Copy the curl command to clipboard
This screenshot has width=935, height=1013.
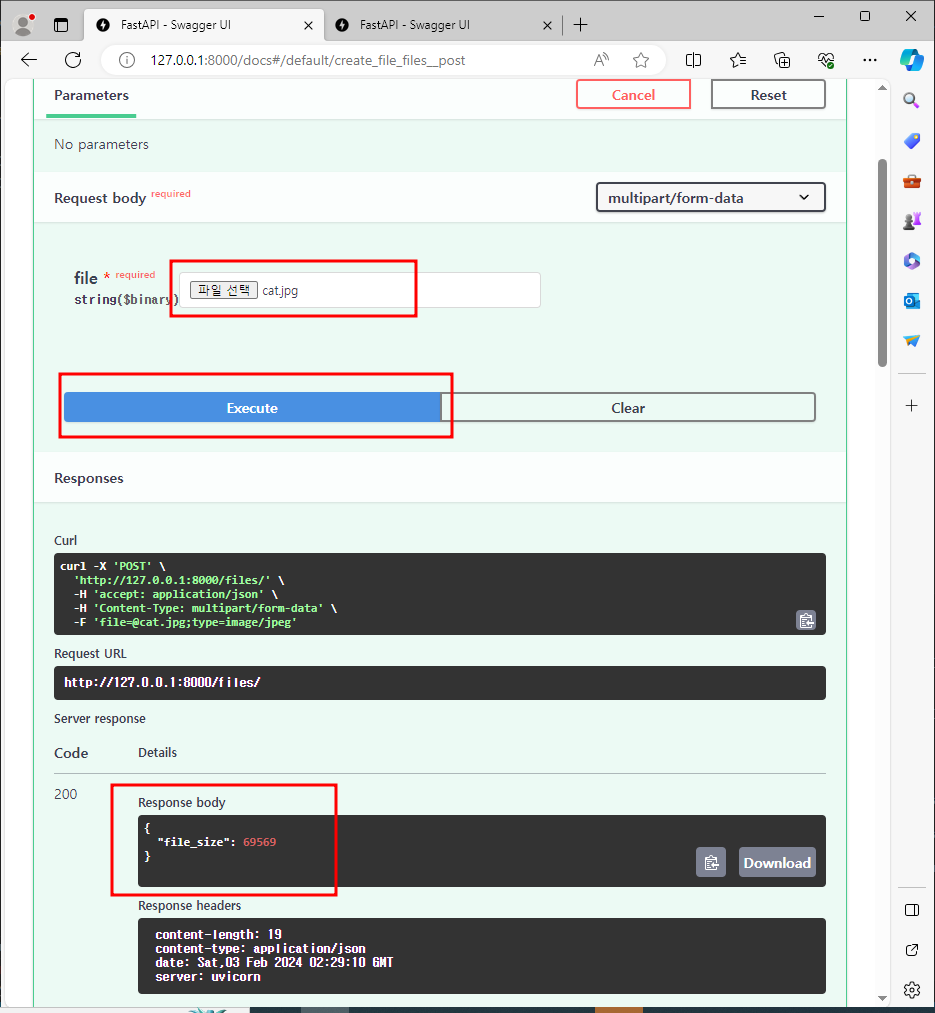click(806, 620)
